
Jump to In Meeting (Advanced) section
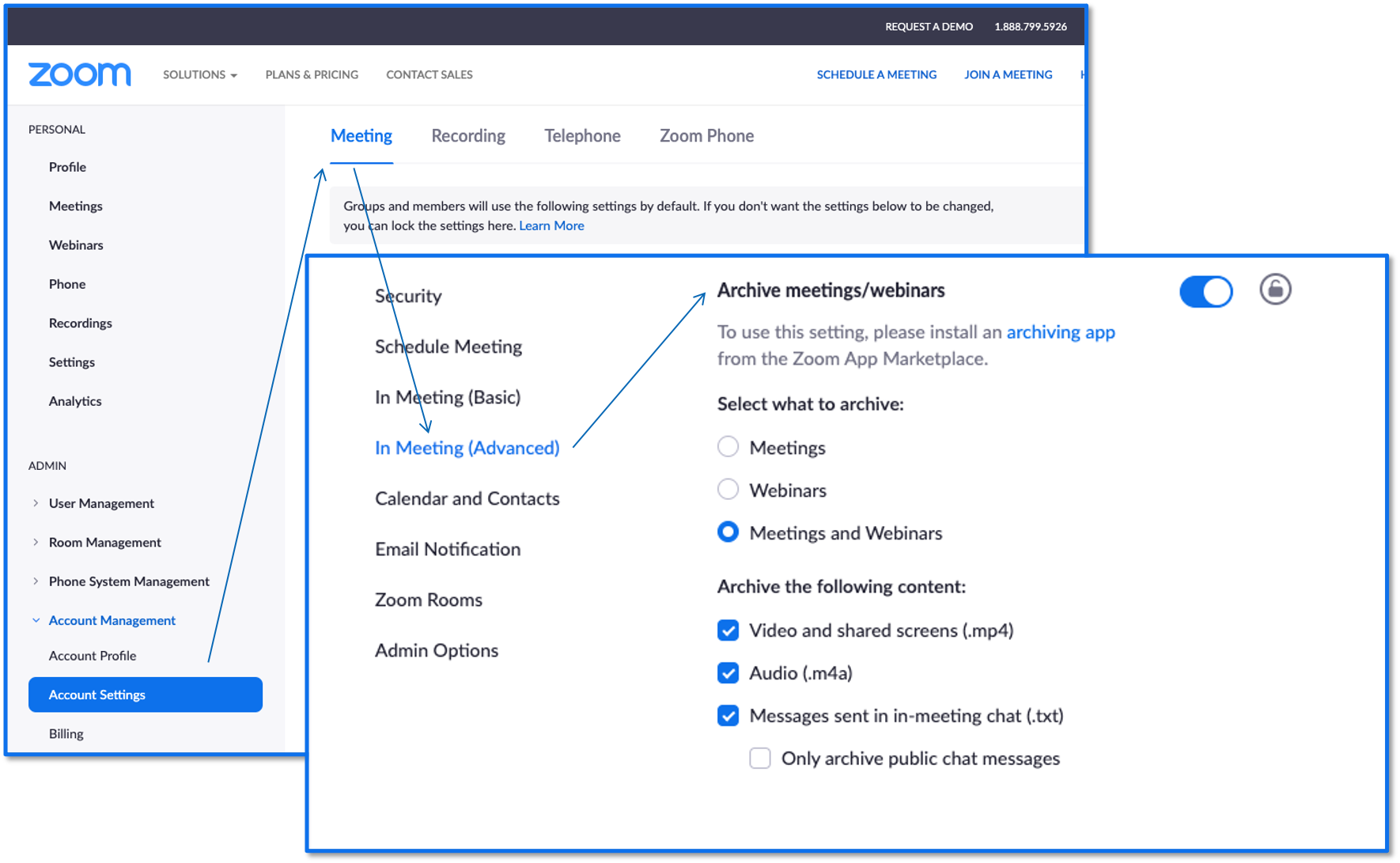point(467,448)
